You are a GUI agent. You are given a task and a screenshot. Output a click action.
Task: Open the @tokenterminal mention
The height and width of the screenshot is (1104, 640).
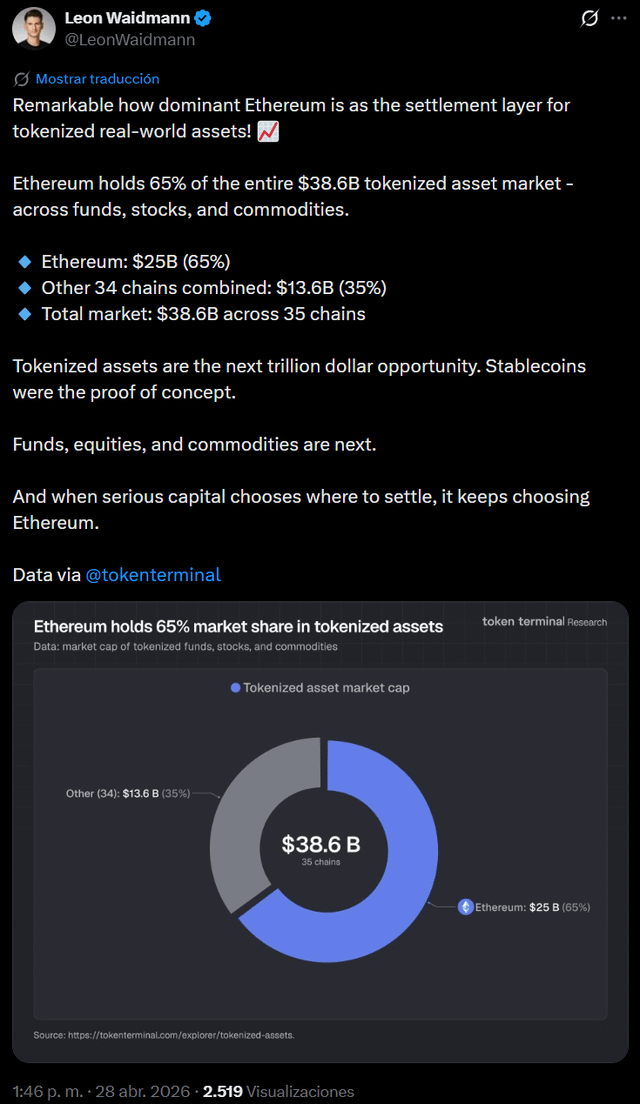tap(153, 575)
